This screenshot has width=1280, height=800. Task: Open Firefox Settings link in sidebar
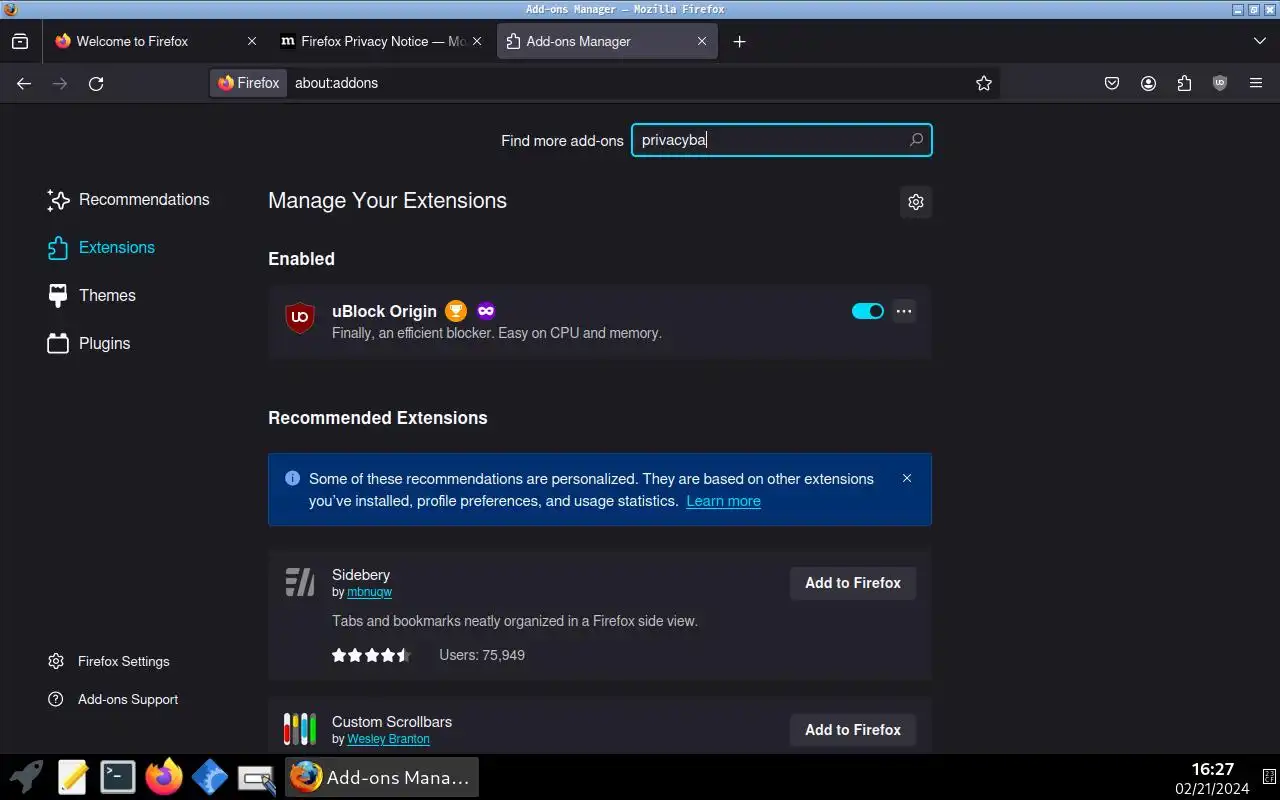109,661
